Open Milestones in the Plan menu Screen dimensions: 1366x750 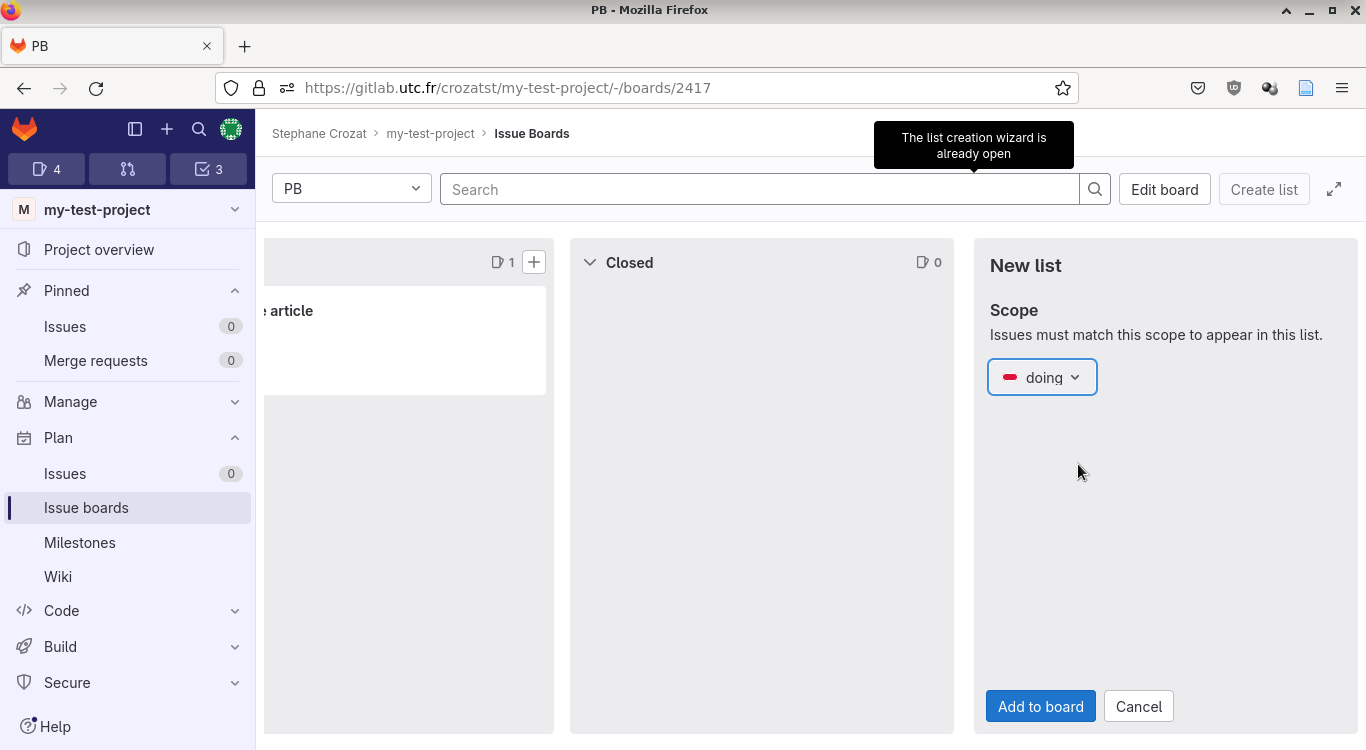(x=80, y=543)
